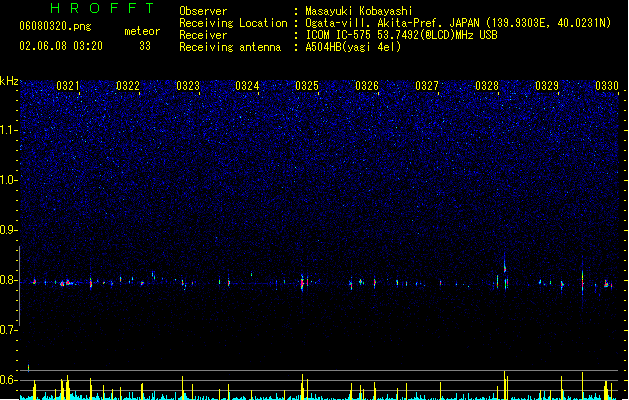The image size is (629, 400).
Task: Click the 0.6 frequency axis label
Action: pos(8,380)
